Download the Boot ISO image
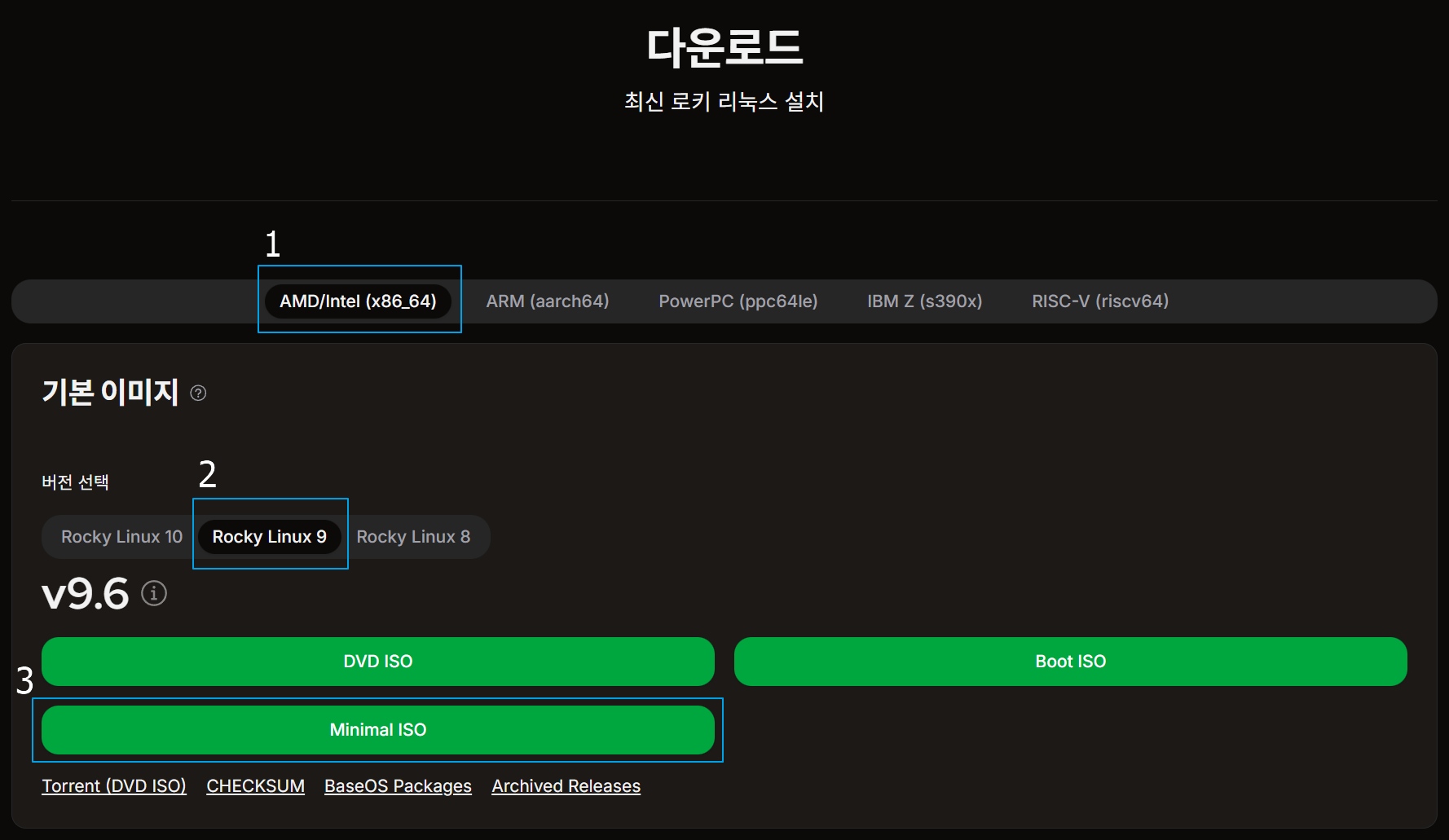The width and height of the screenshot is (1449, 840). click(x=1071, y=662)
